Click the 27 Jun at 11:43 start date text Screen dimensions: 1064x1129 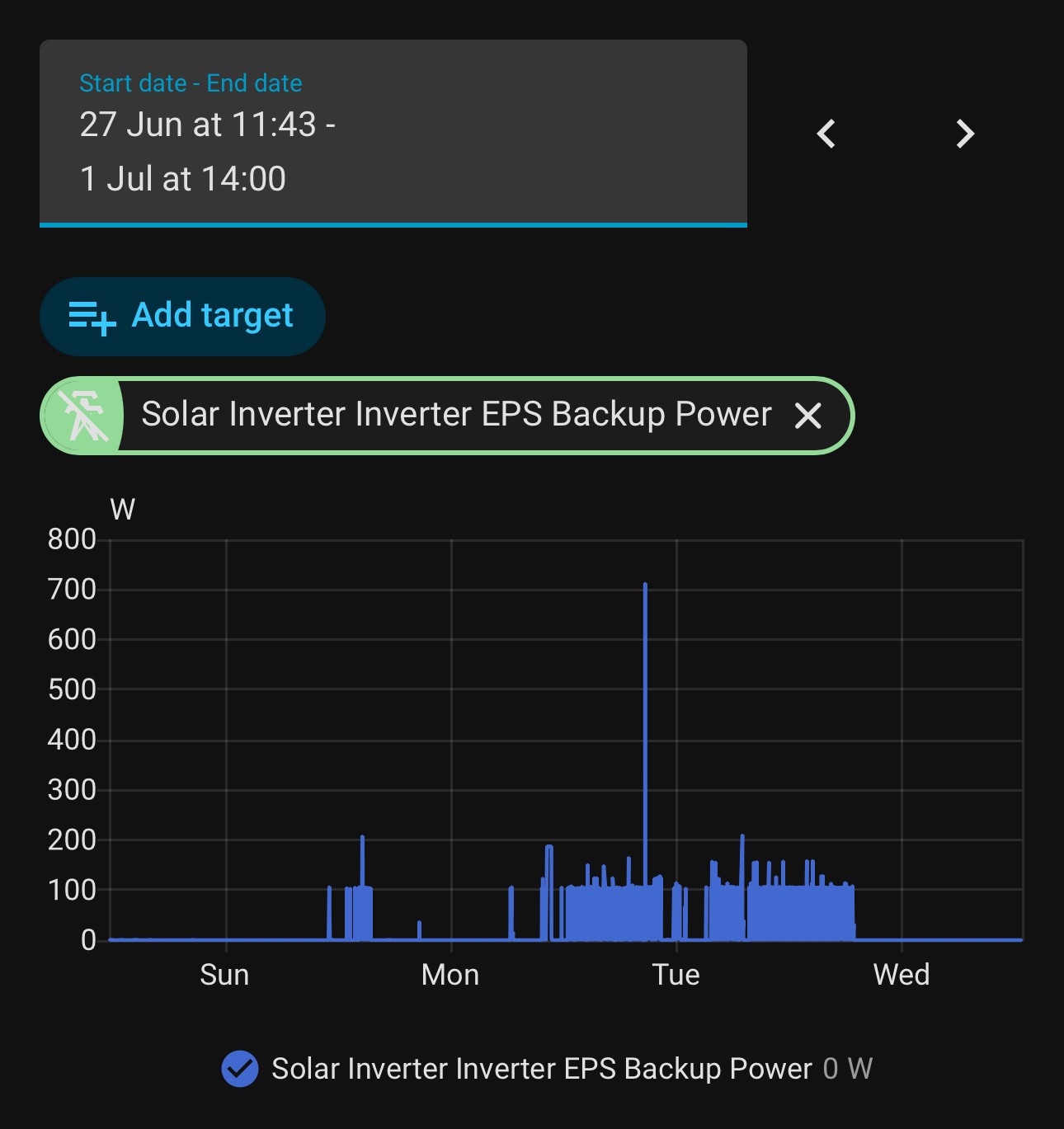pos(198,125)
